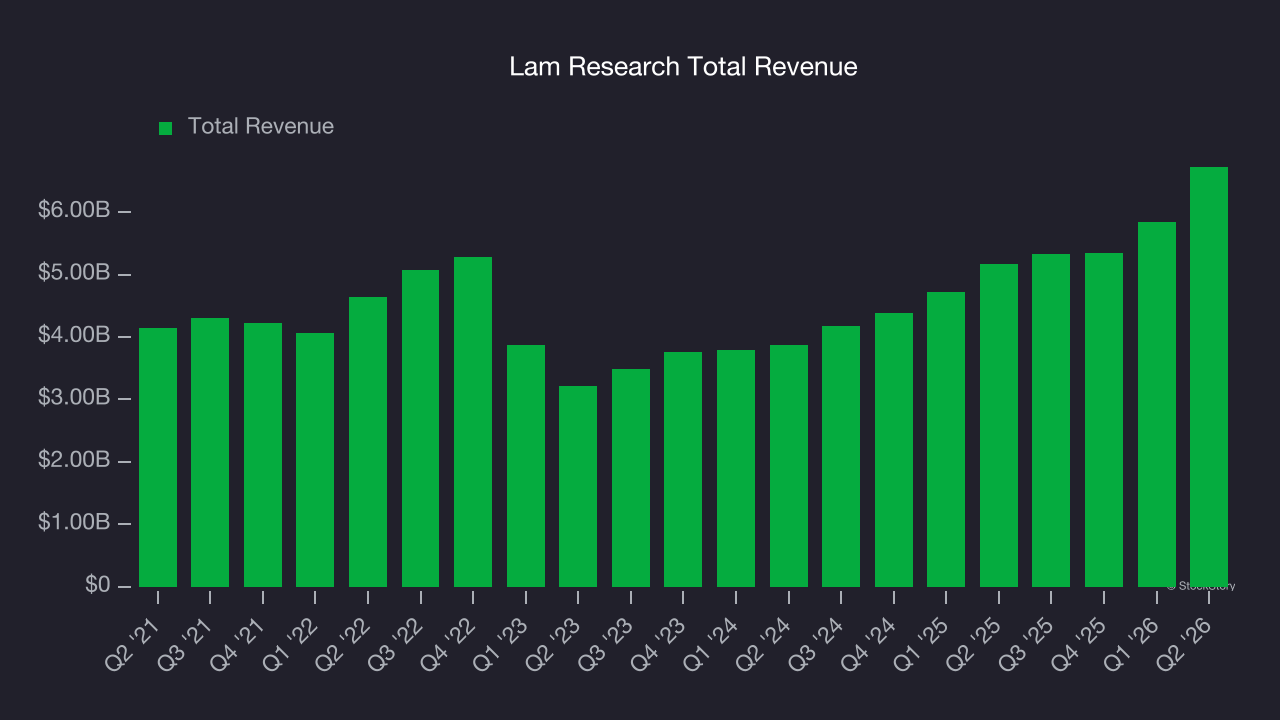Screen dimensions: 1280x720
Task: Select the Q4 '21 revenue bar
Action: click(x=263, y=455)
